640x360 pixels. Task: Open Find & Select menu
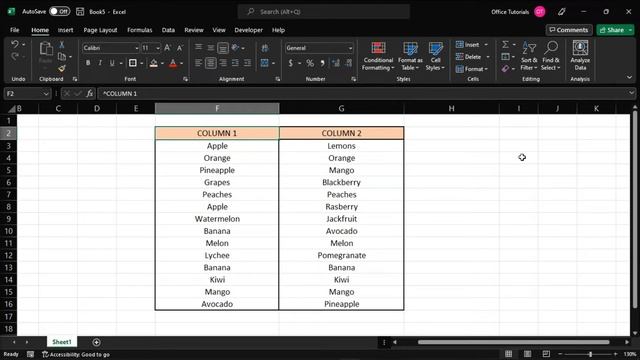tap(551, 56)
